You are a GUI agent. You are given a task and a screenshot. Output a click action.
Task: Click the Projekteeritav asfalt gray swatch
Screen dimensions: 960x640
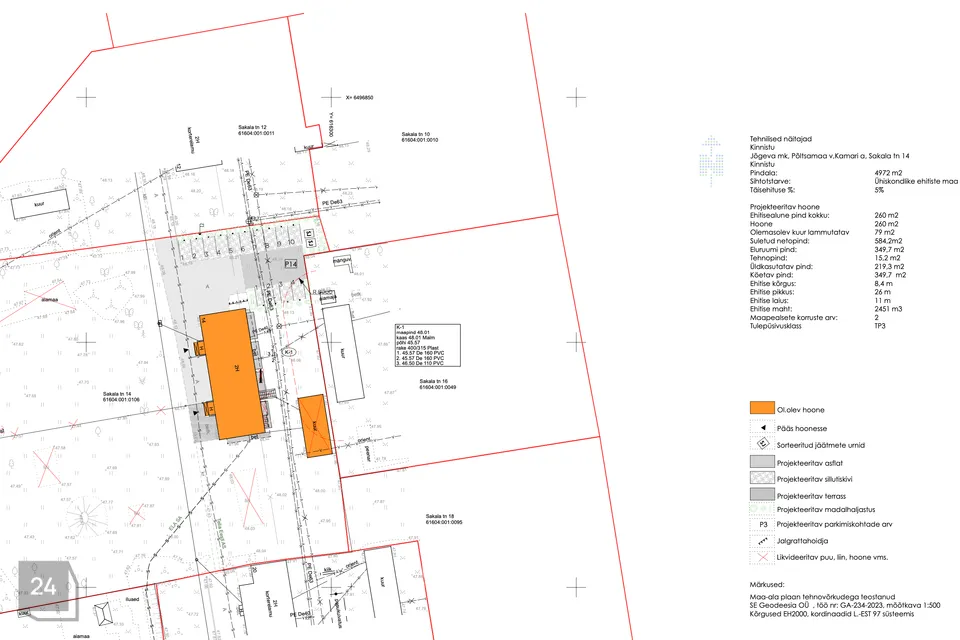pyautogui.click(x=762, y=463)
